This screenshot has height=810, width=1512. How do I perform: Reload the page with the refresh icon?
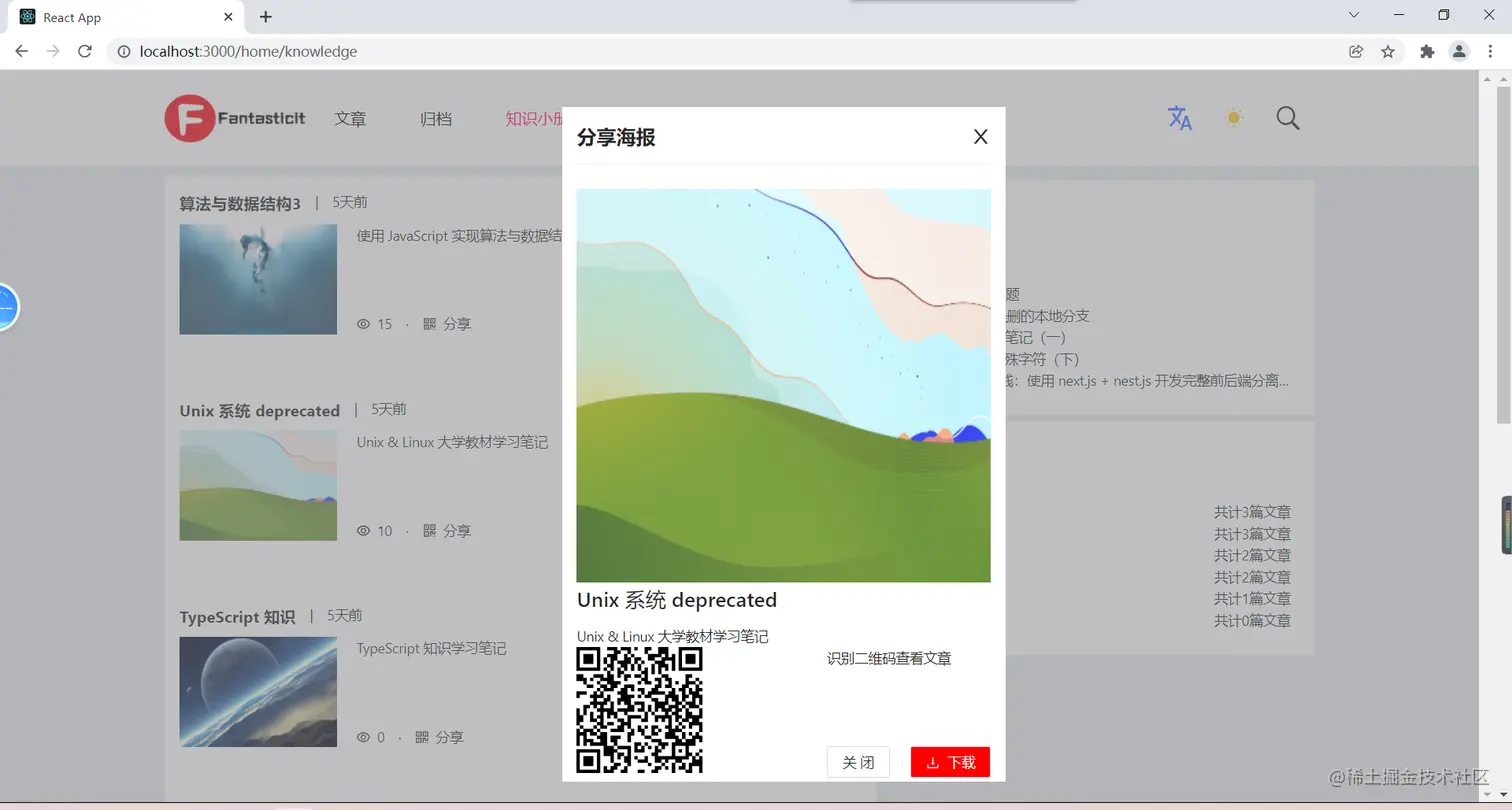pos(85,51)
